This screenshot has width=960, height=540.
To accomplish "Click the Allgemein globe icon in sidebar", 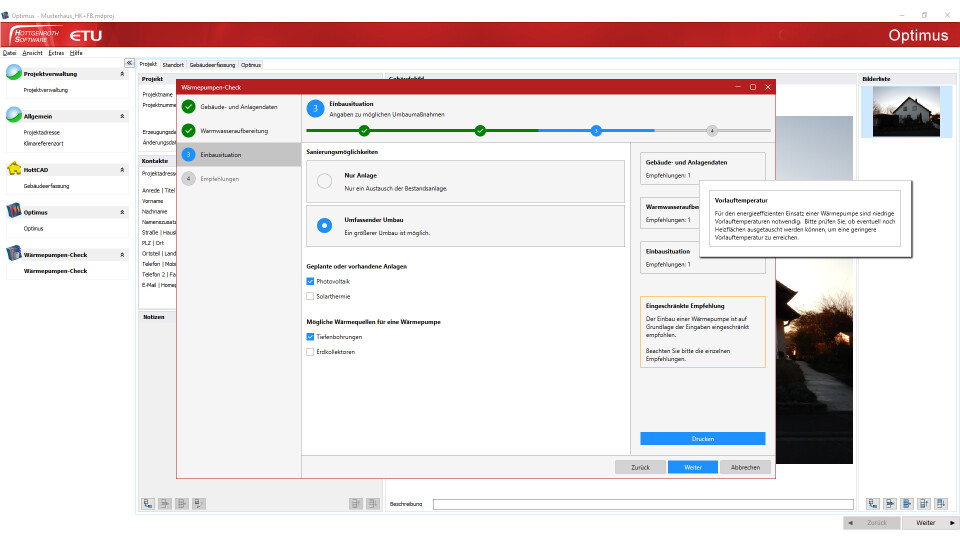I will point(14,116).
